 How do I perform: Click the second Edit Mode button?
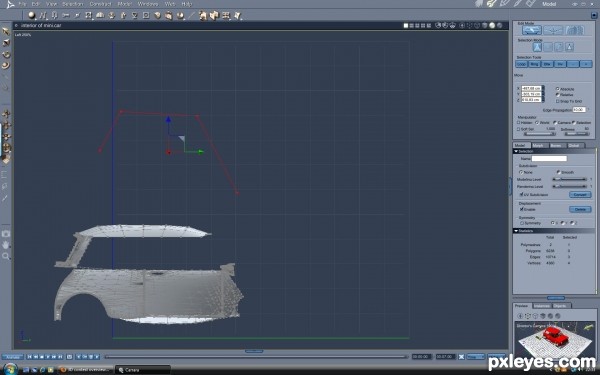click(x=553, y=30)
